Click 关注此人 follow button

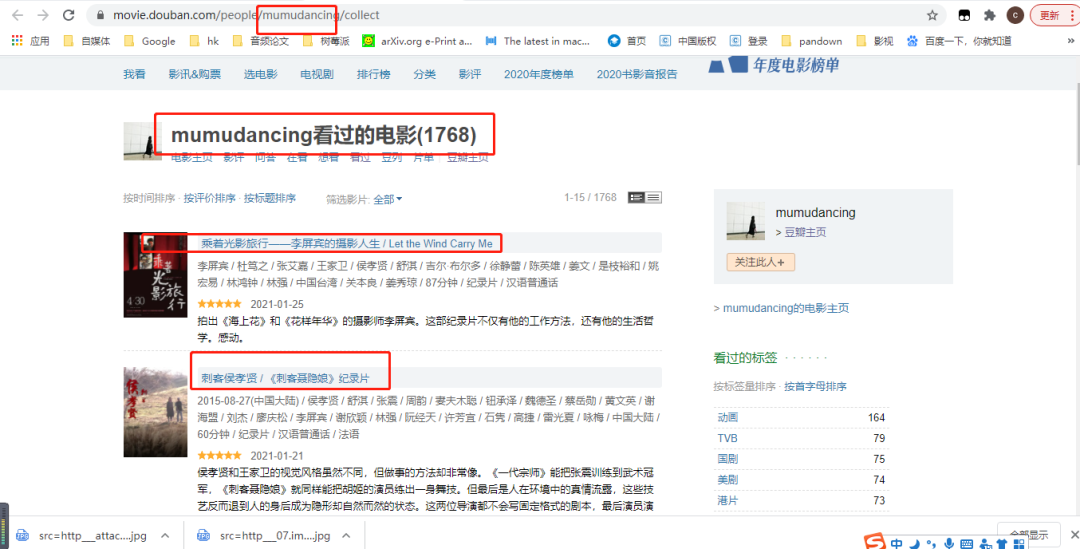click(x=760, y=262)
